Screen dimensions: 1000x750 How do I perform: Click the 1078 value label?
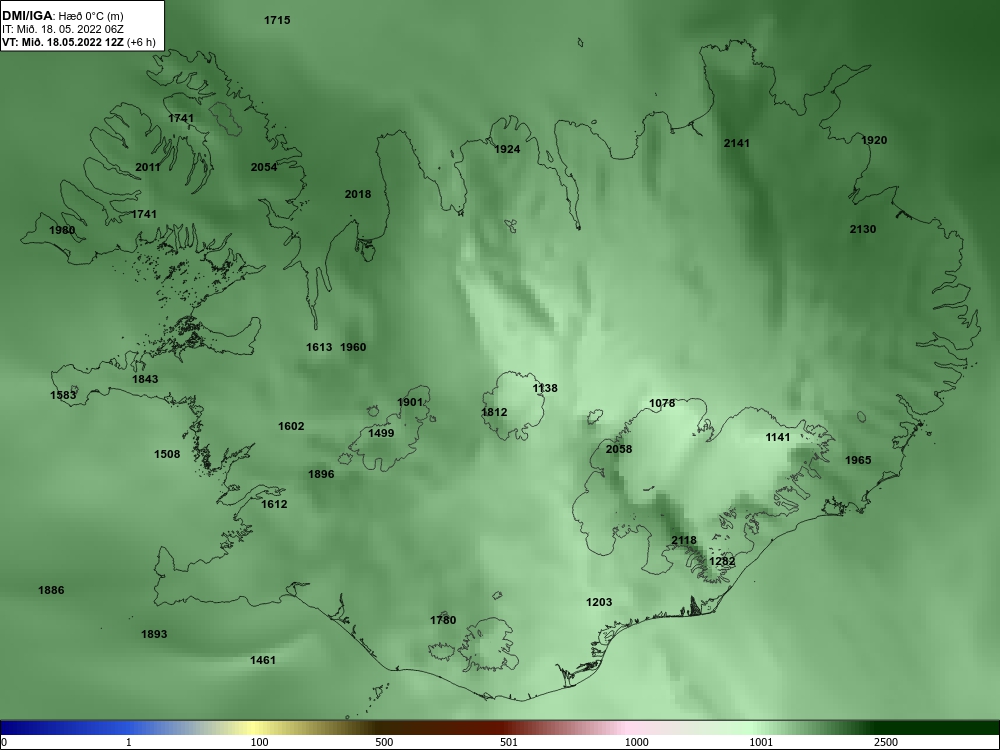(x=662, y=403)
